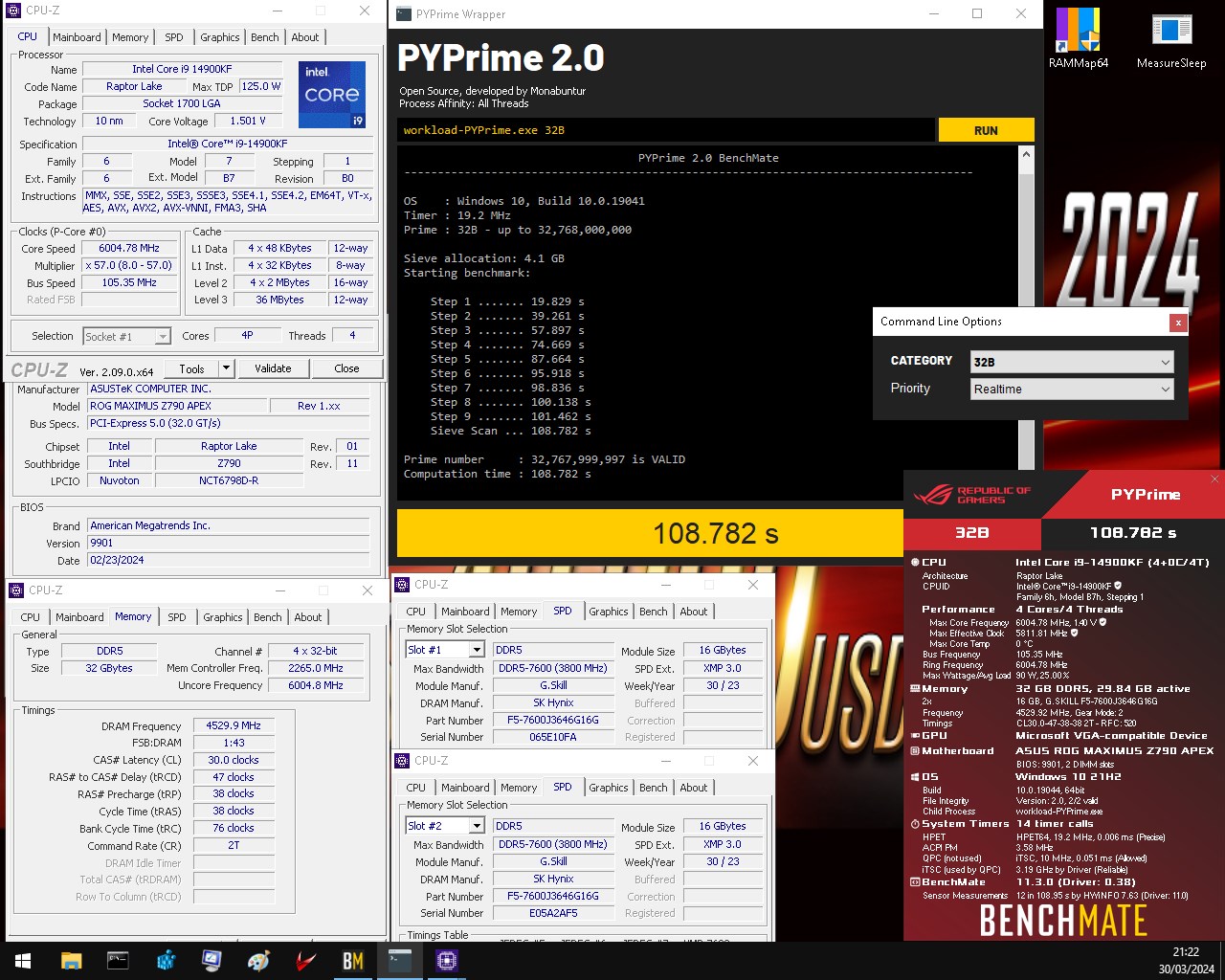Select Memory tab in Slot #2 SPD window
This screenshot has height=980, width=1225.
(x=519, y=788)
